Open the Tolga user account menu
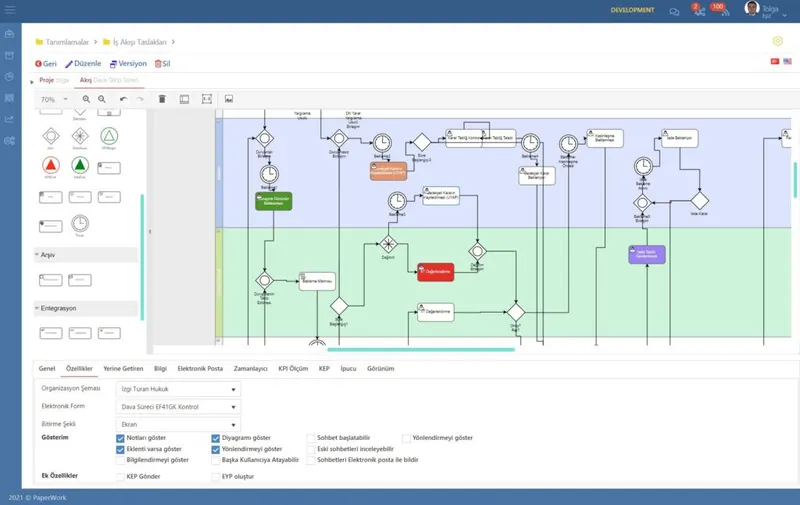 [766, 10]
